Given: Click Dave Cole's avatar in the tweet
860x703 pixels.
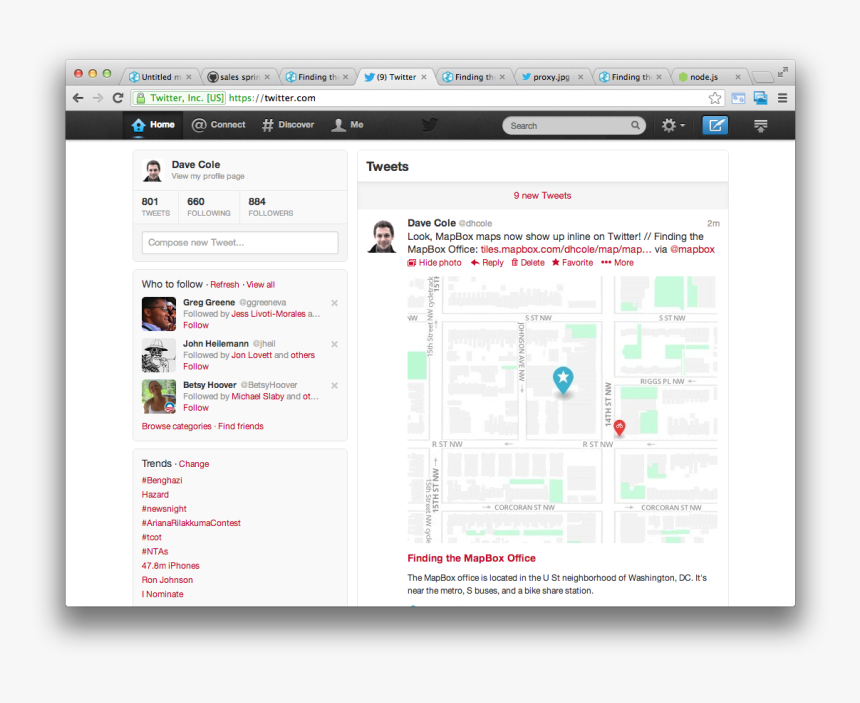Looking at the screenshot, I should (382, 236).
